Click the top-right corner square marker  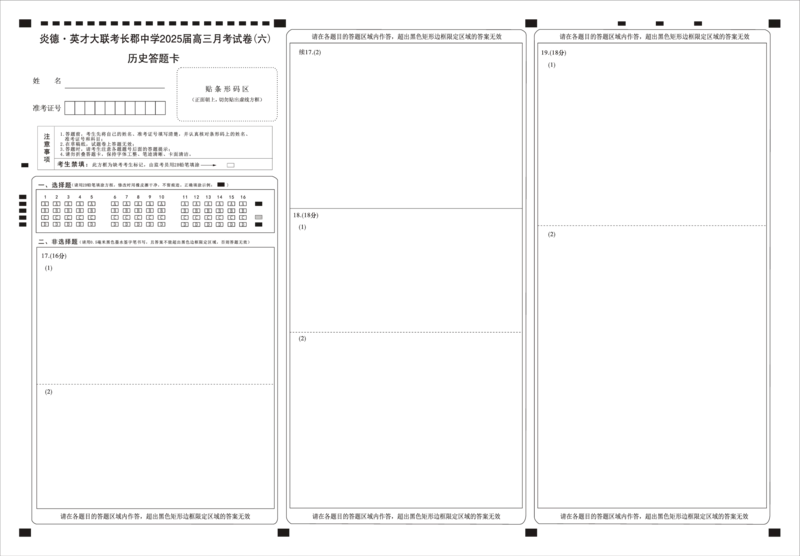click(777, 22)
